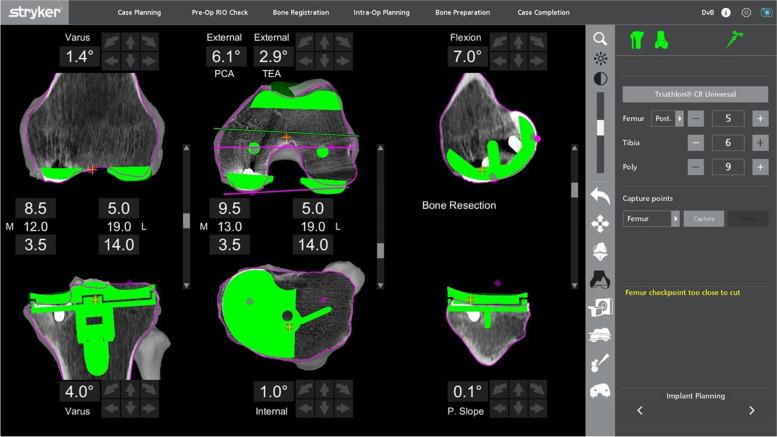Viewport: 777px width, 437px height.
Task: Click the magnifier zoom icon
Action: 600,38
